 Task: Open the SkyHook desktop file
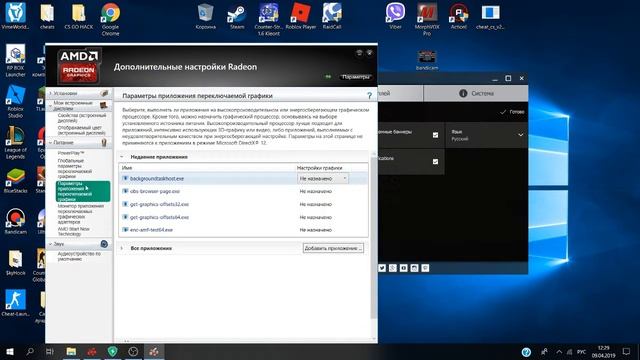pyautogui.click(x=16, y=262)
